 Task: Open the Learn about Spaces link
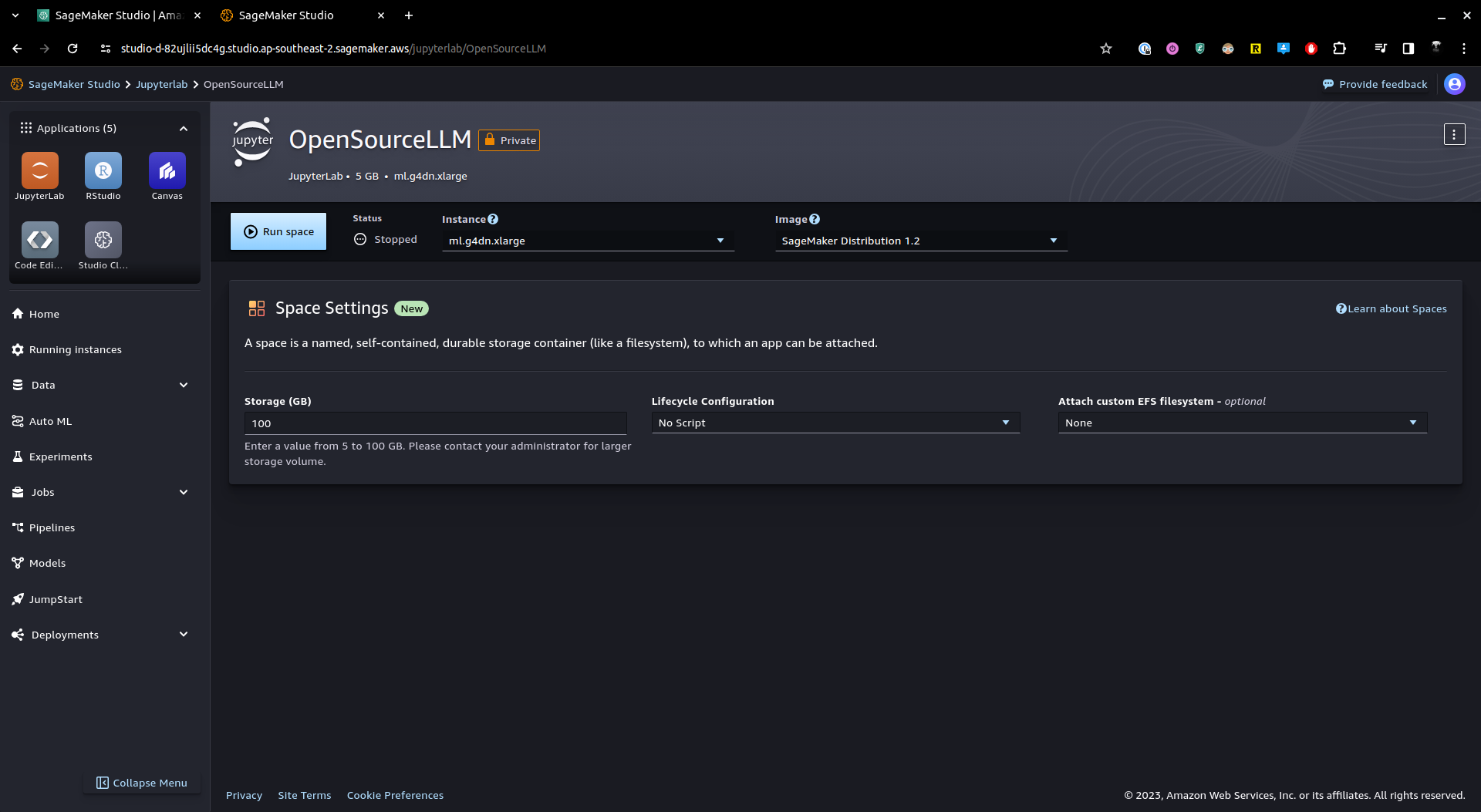point(1391,308)
